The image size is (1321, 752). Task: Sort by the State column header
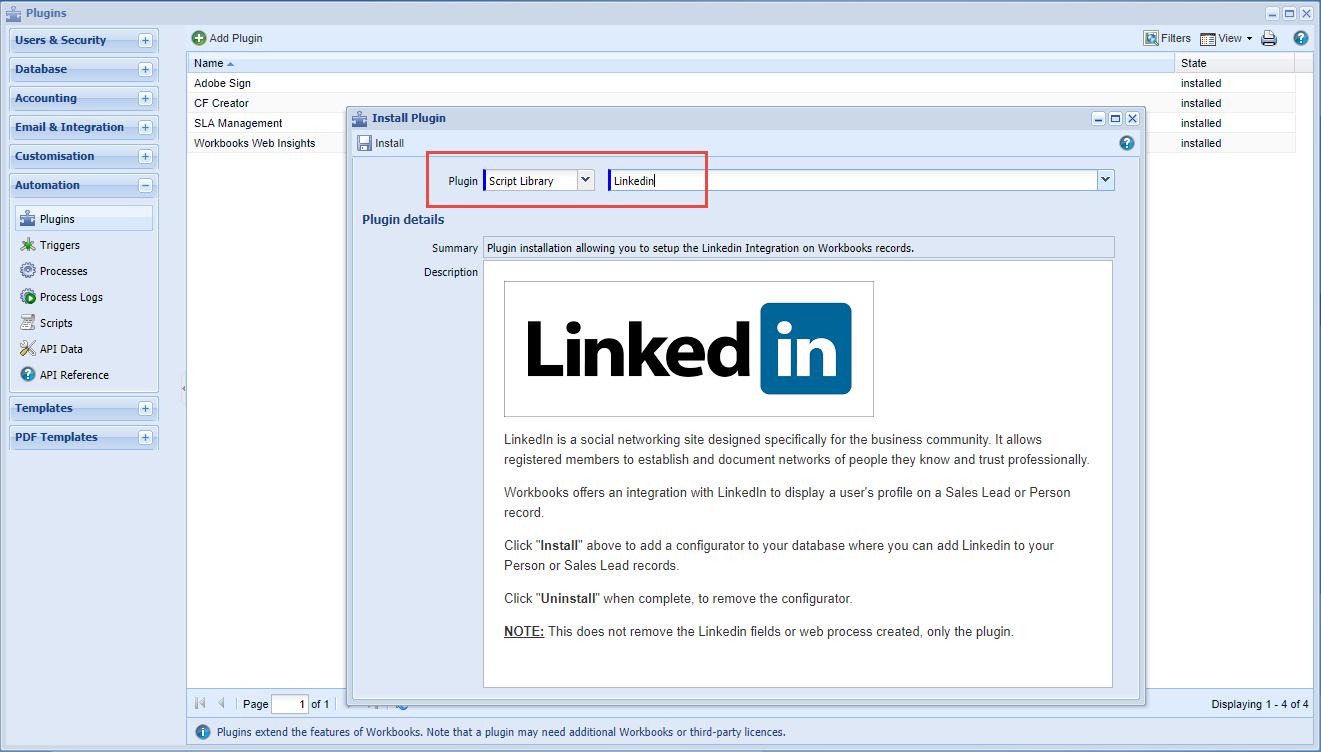pos(1235,63)
